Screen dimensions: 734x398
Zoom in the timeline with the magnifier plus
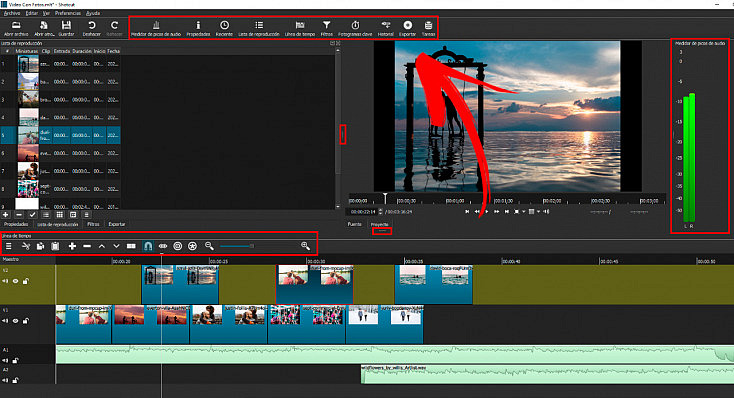pos(306,246)
